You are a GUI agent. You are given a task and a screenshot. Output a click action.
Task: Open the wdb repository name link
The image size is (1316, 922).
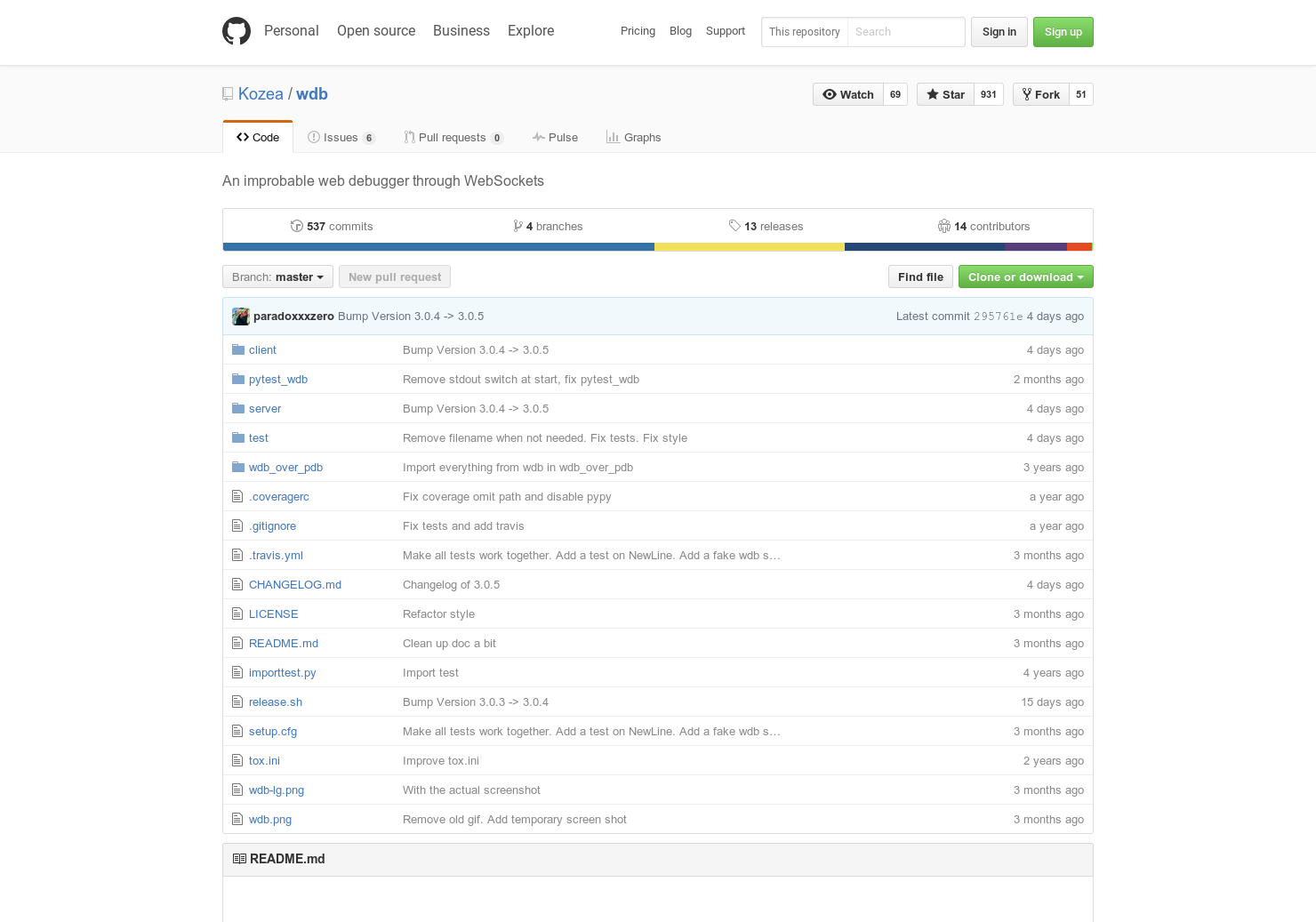coord(312,94)
